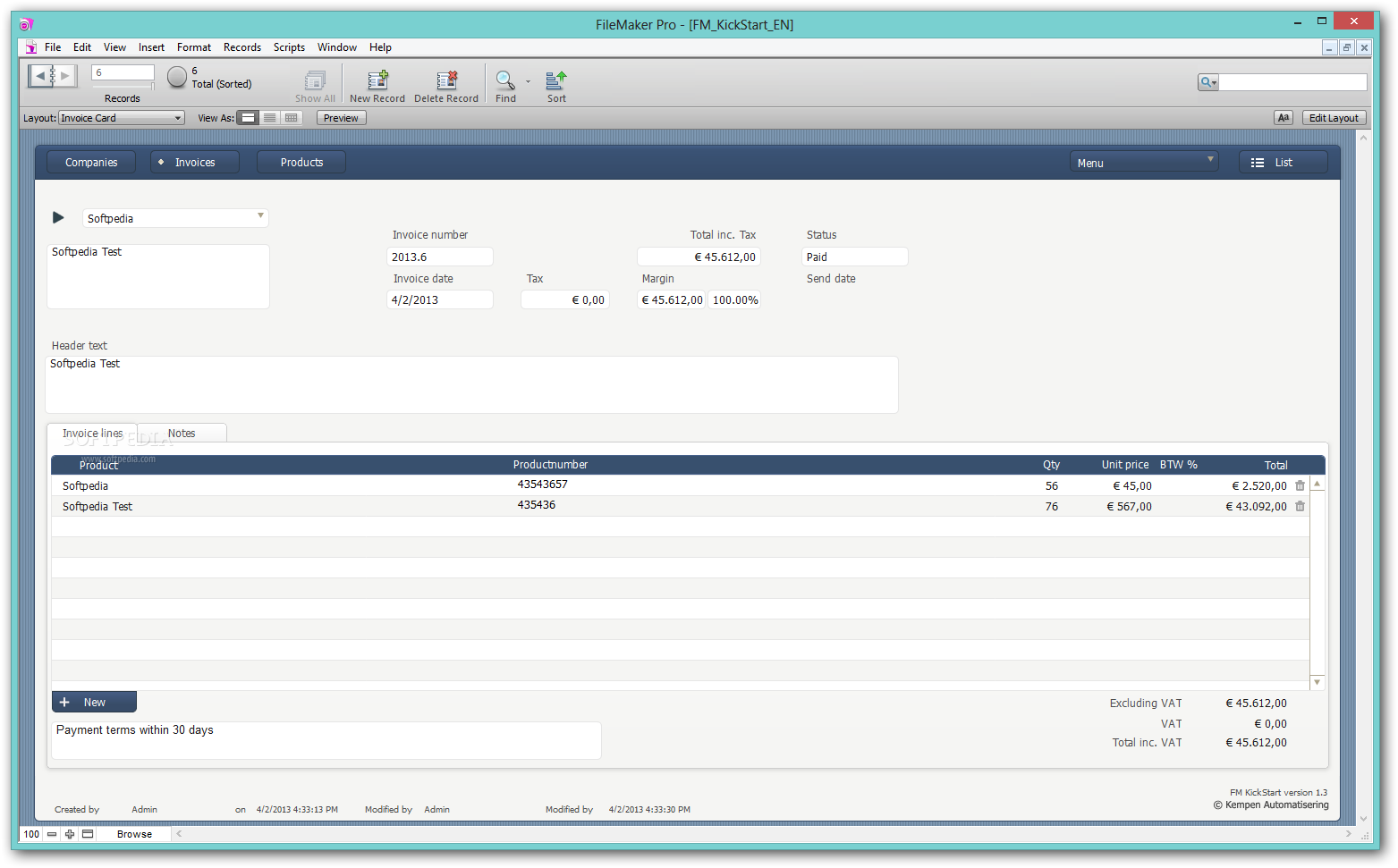Click the New invoice line button
This screenshot has width=1398, height=868.
click(x=94, y=703)
